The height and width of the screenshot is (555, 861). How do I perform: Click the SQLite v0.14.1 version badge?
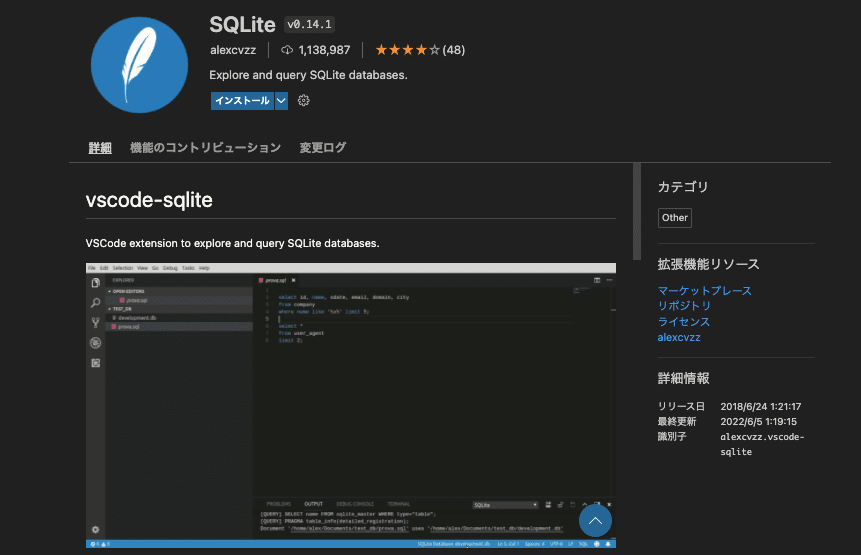pyautogui.click(x=310, y=24)
